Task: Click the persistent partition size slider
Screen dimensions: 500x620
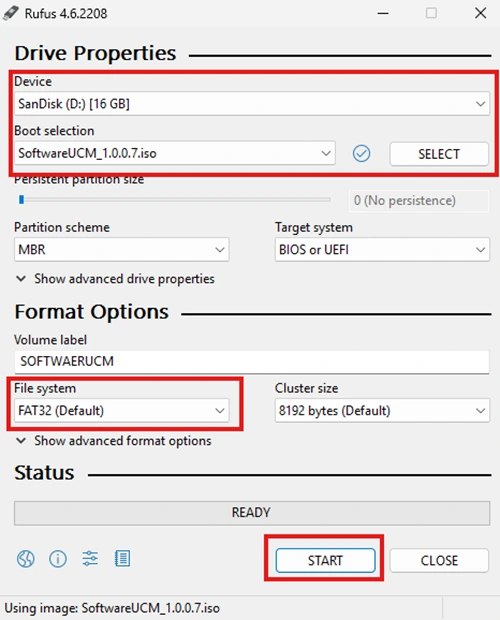Action: click(x=174, y=200)
